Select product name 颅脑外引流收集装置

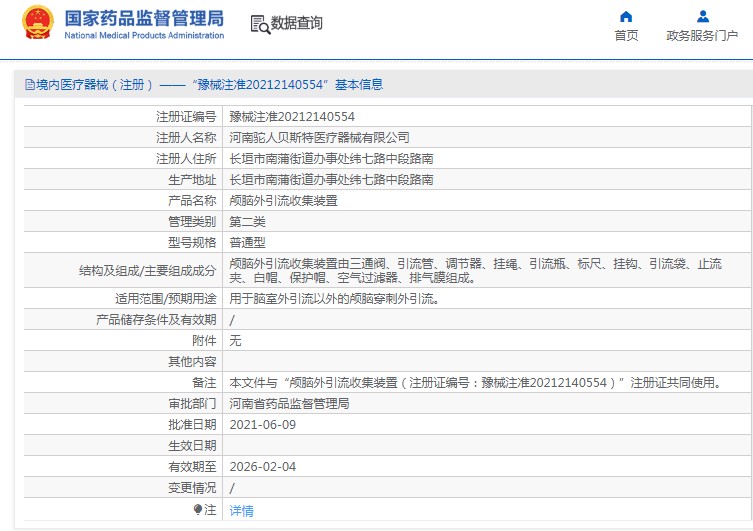tap(283, 201)
